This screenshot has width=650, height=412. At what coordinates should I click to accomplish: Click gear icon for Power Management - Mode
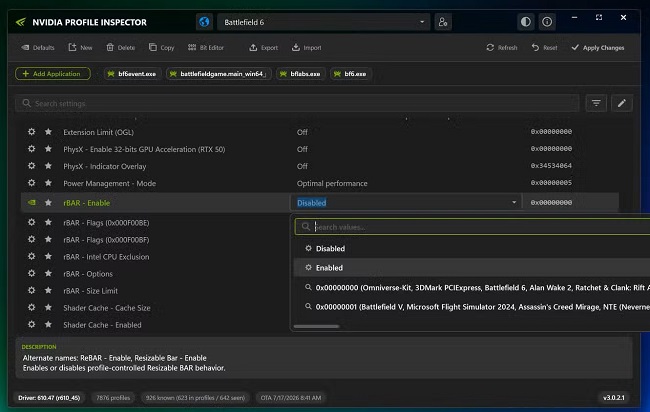point(32,183)
